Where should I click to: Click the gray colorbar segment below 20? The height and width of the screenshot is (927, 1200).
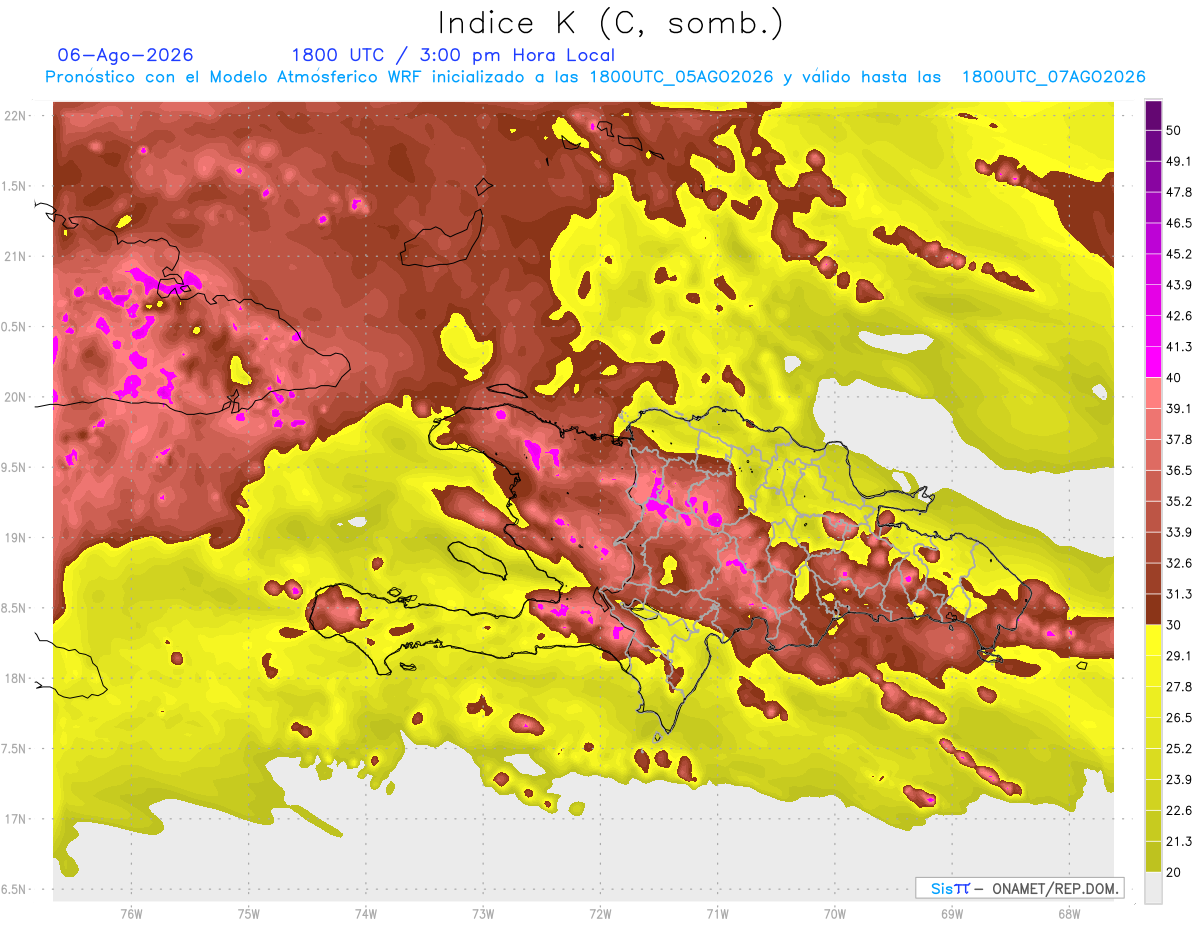[1153, 888]
